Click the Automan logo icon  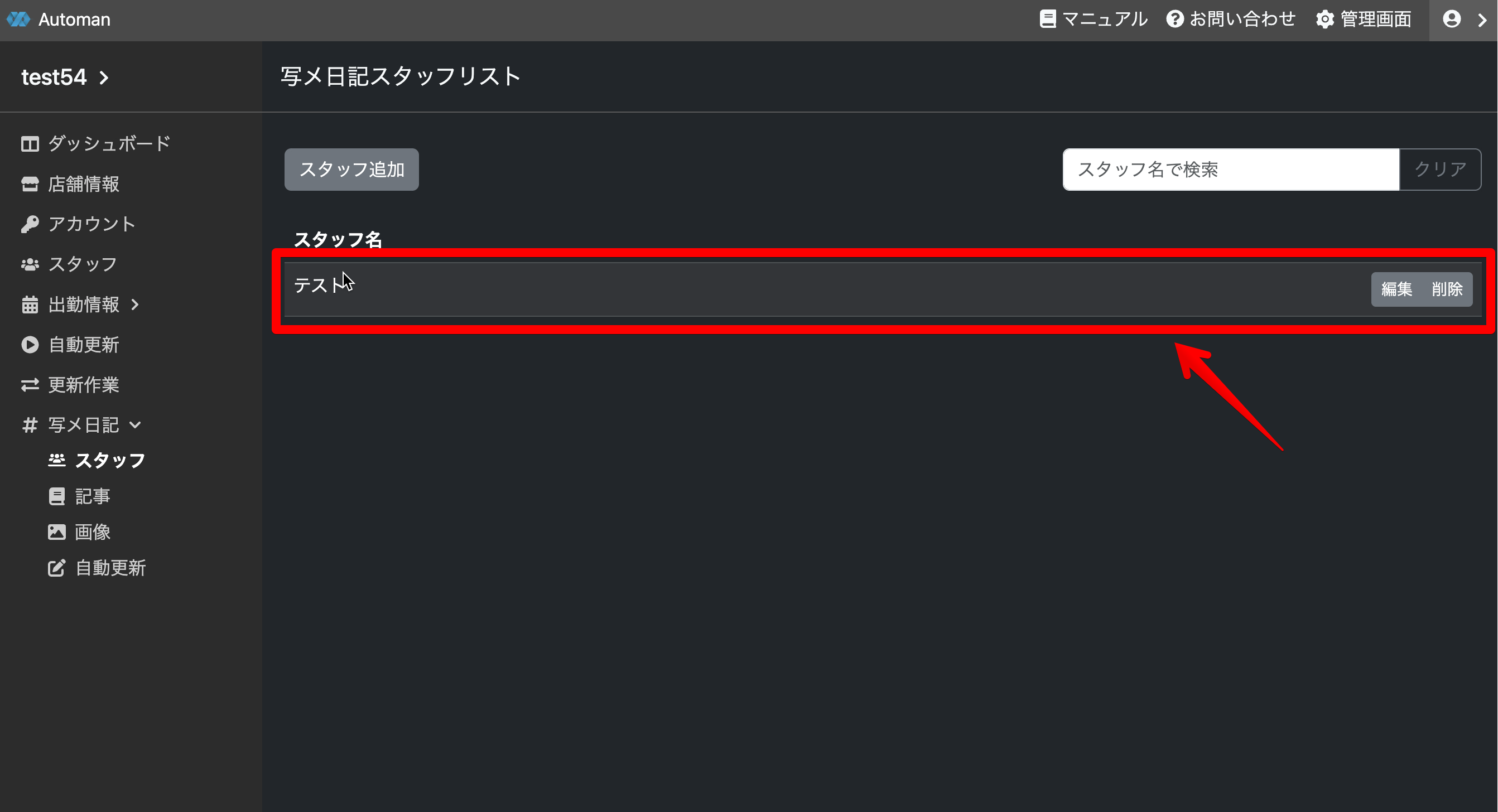pyautogui.click(x=18, y=19)
